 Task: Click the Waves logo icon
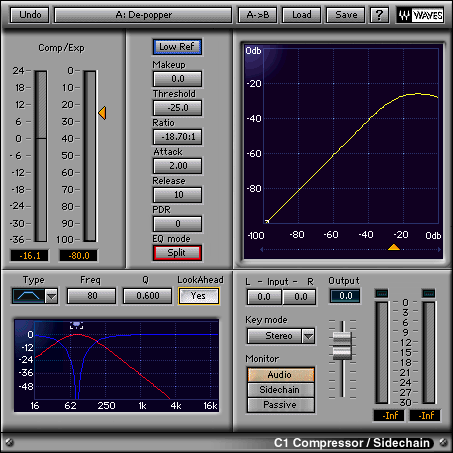pyautogui.click(x=420, y=15)
